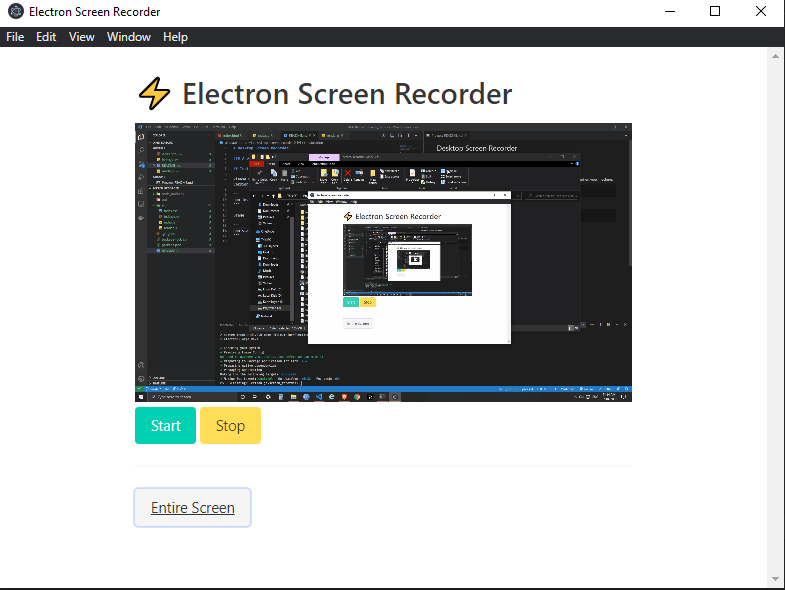Minimize the Electron Screen Recorder window
This screenshot has height=590, width=785.
click(x=670, y=12)
